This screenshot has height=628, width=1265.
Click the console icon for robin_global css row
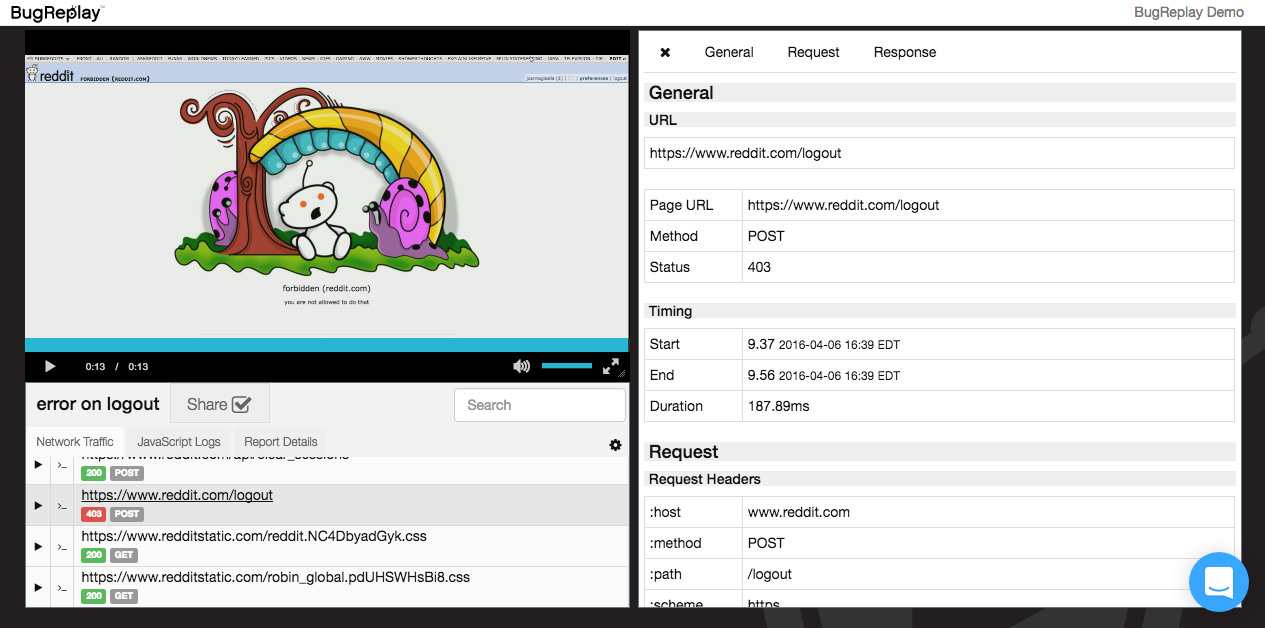(x=61, y=588)
